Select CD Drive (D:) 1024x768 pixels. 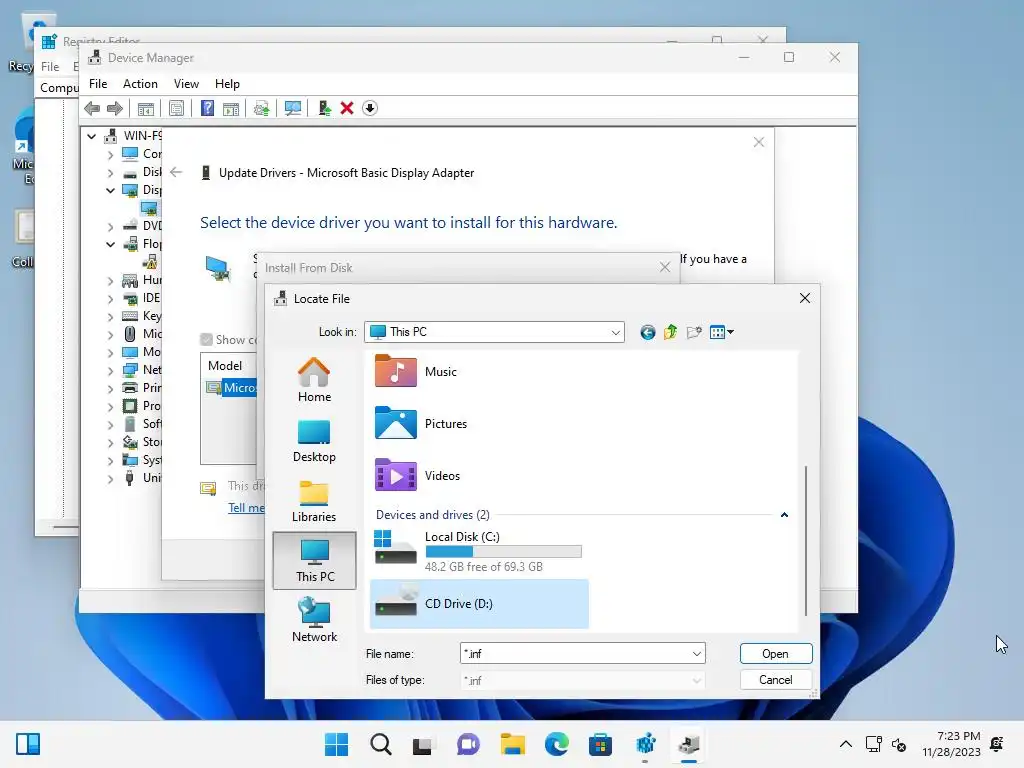point(479,603)
